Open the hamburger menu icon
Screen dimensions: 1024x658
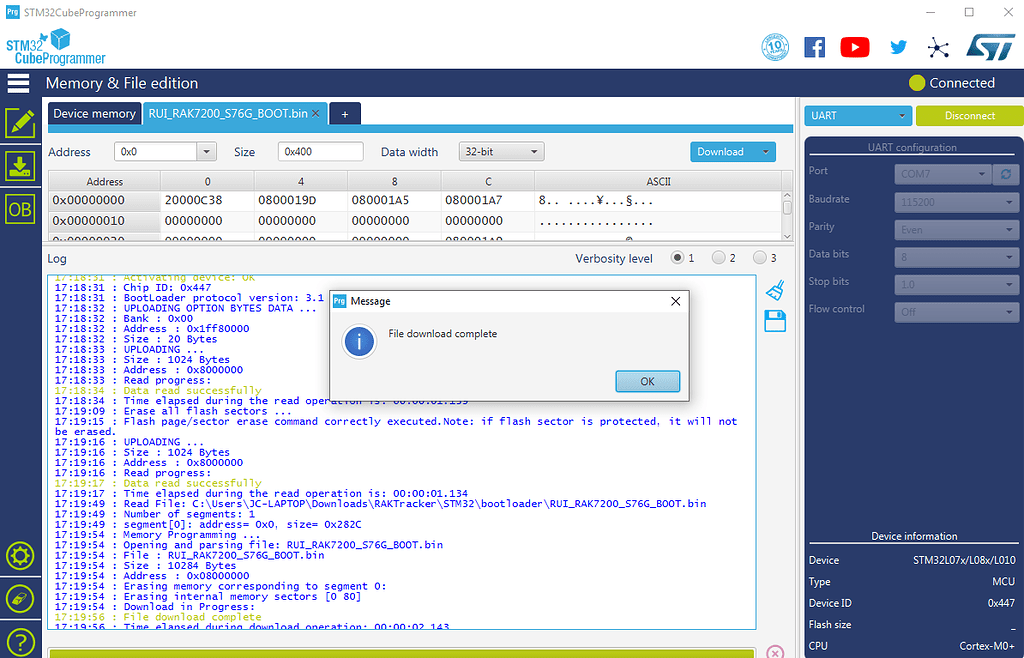pos(19,83)
